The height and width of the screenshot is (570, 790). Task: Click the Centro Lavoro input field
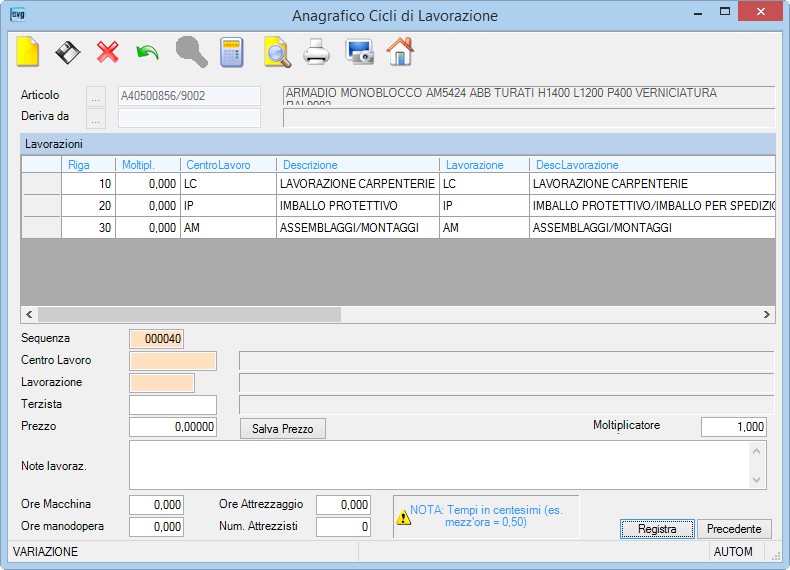pyautogui.click(x=173, y=361)
